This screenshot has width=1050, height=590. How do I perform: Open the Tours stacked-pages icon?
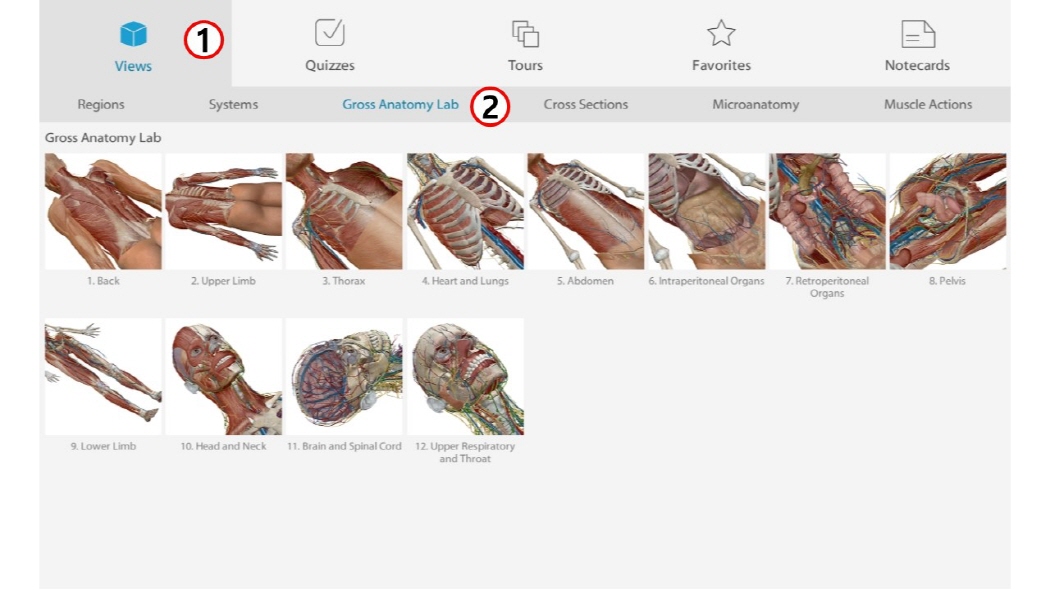pos(525,33)
